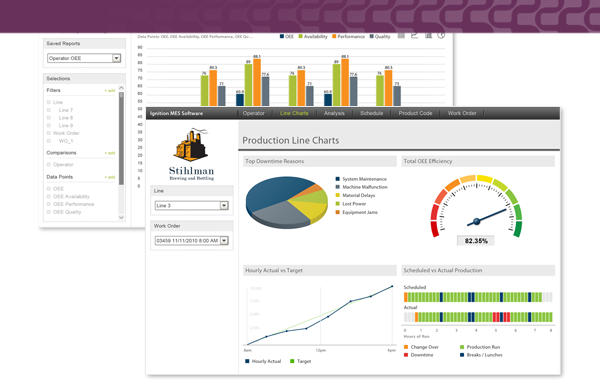Click the Selections scrollbar up arrow
Viewport: 600px width, 388px height.
click(121, 88)
